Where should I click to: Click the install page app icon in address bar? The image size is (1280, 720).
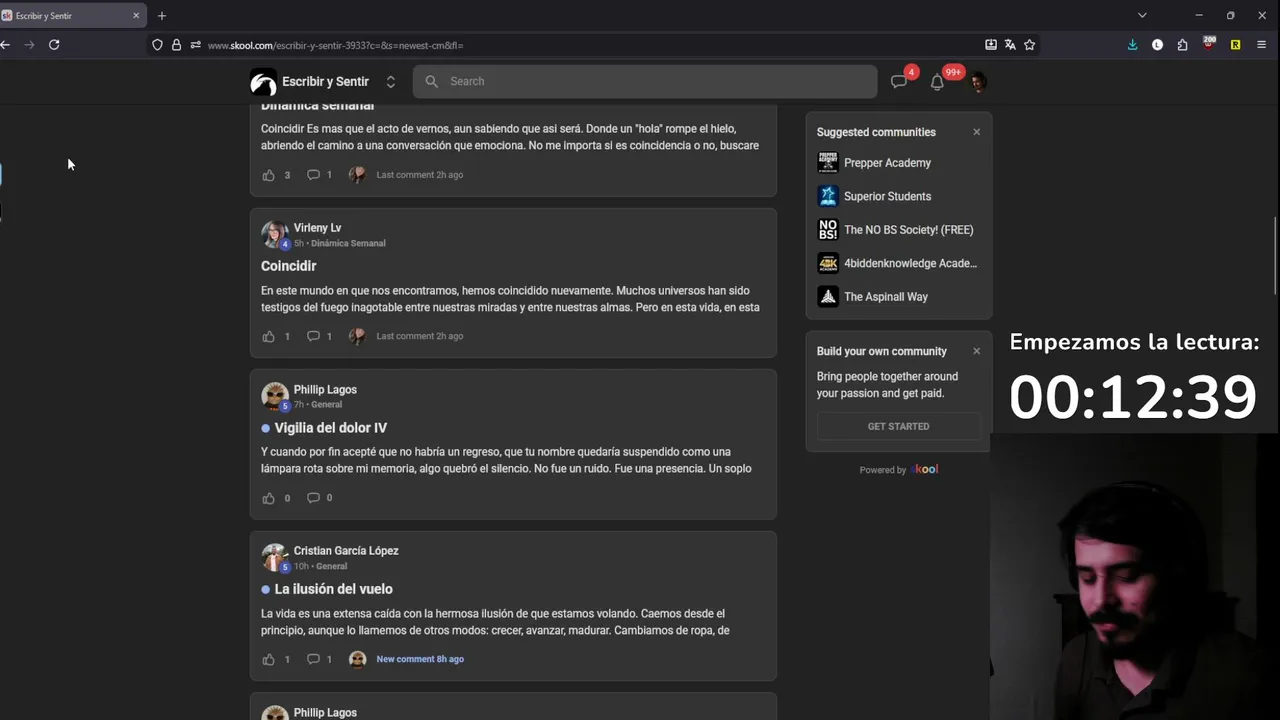[991, 45]
